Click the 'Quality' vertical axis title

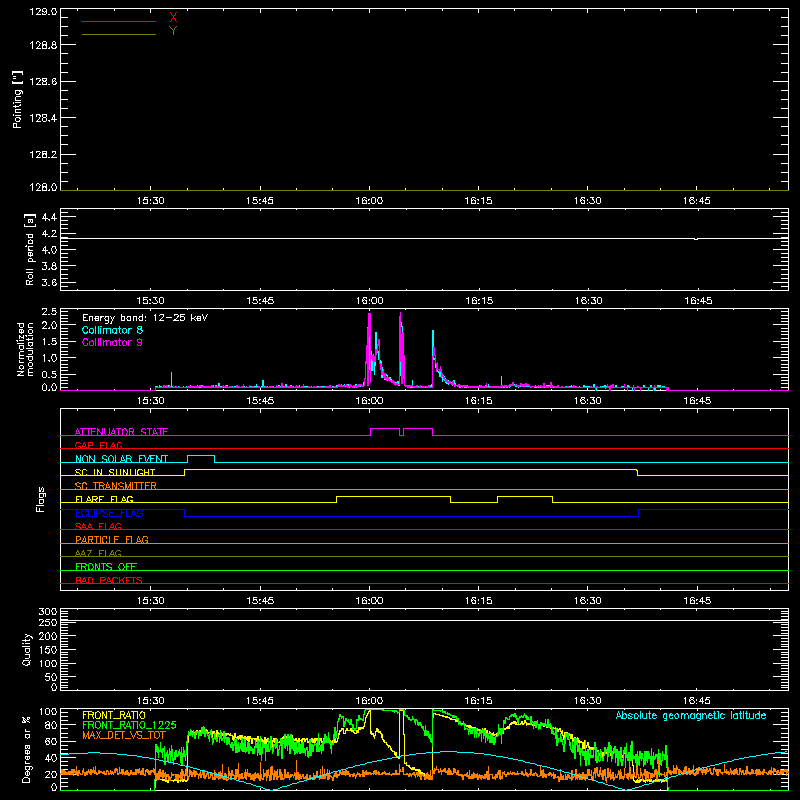point(27,649)
